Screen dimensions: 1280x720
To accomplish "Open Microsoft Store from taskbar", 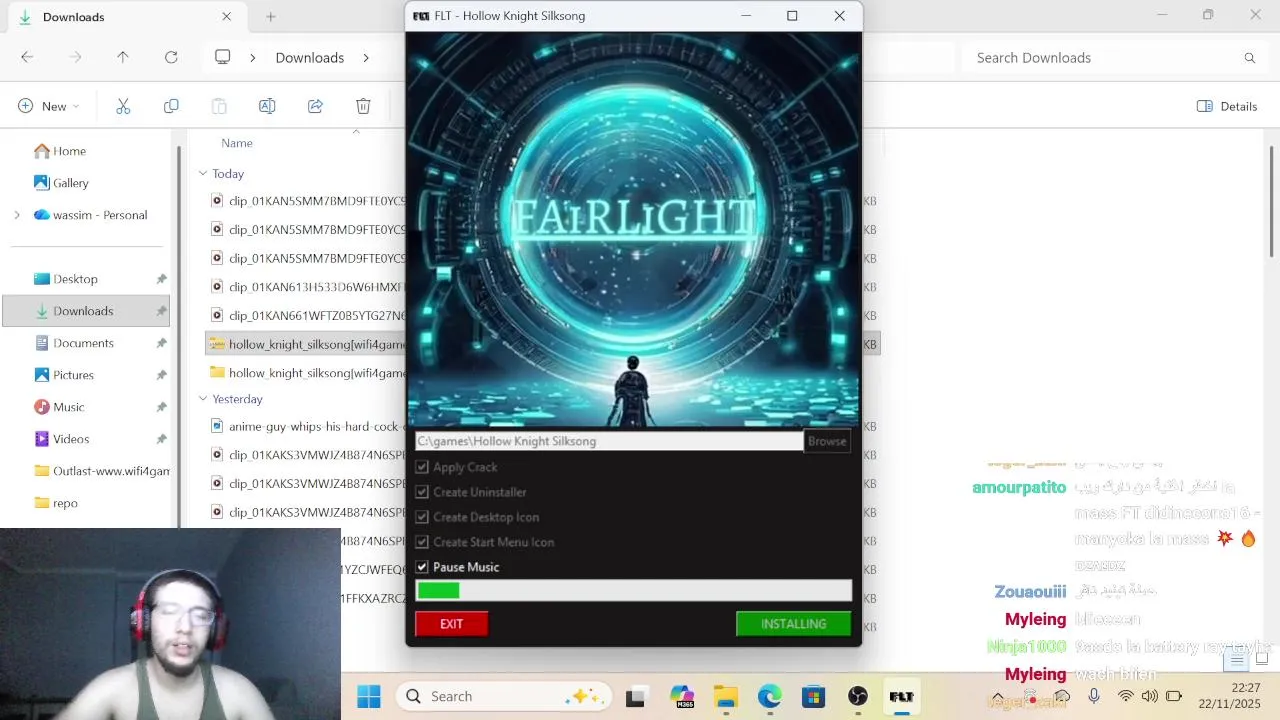I will pos(813,696).
